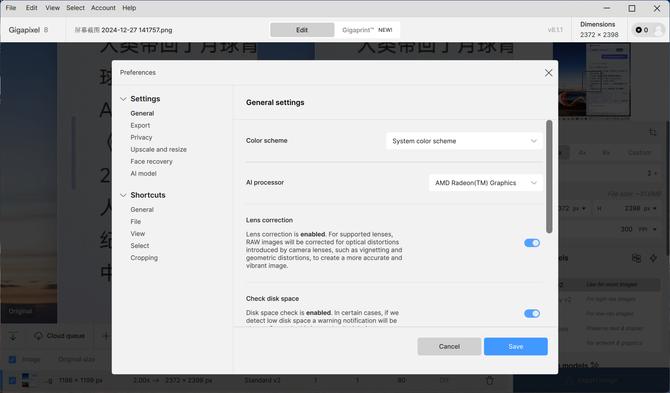Image resolution: width=670 pixels, height=393 pixels.
Task: Select Privacy settings
Action: (x=141, y=137)
